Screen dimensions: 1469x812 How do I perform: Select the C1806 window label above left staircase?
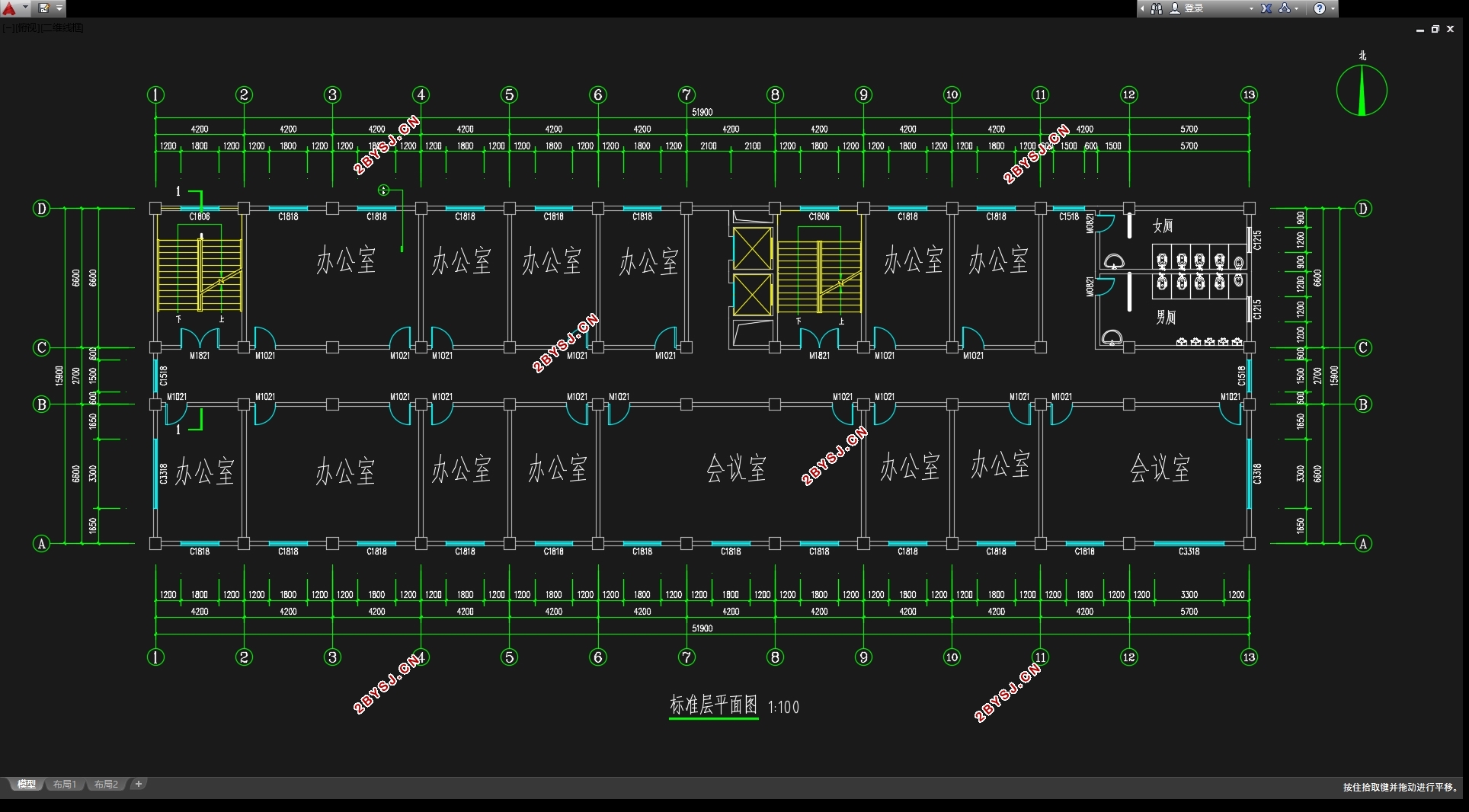[x=200, y=217]
